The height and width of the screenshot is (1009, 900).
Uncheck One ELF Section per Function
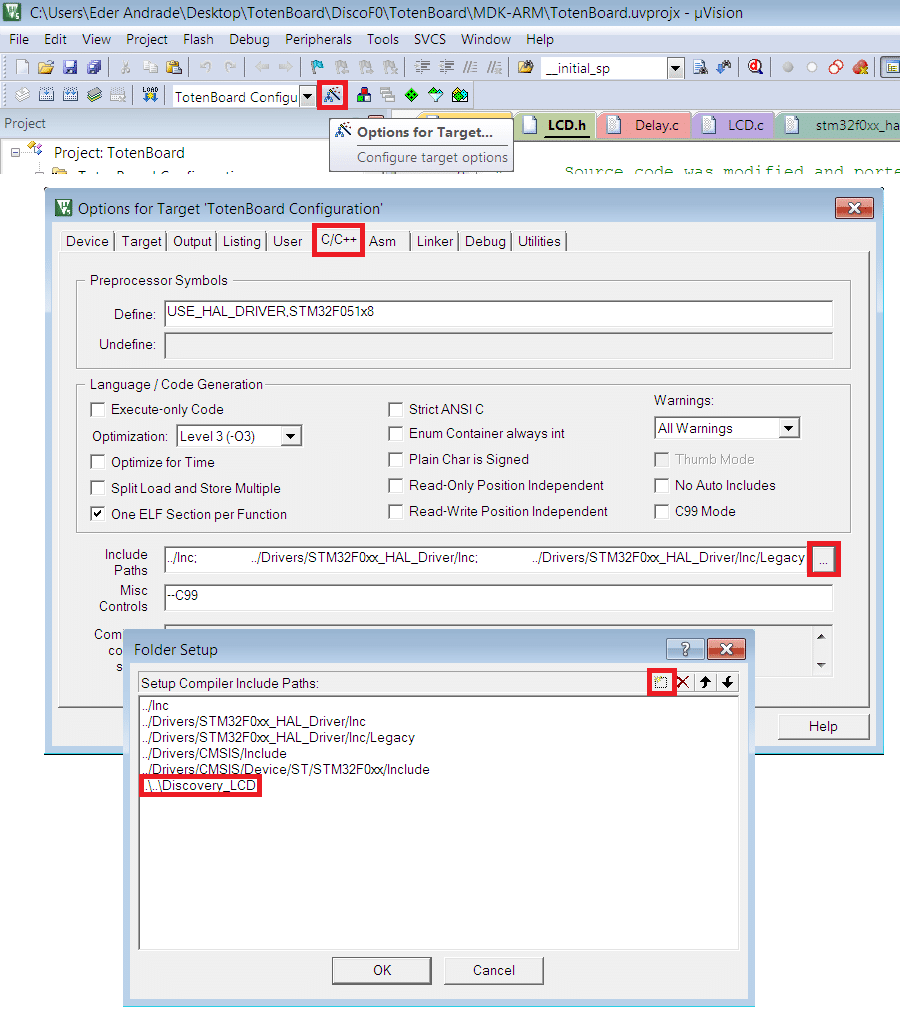(x=98, y=514)
